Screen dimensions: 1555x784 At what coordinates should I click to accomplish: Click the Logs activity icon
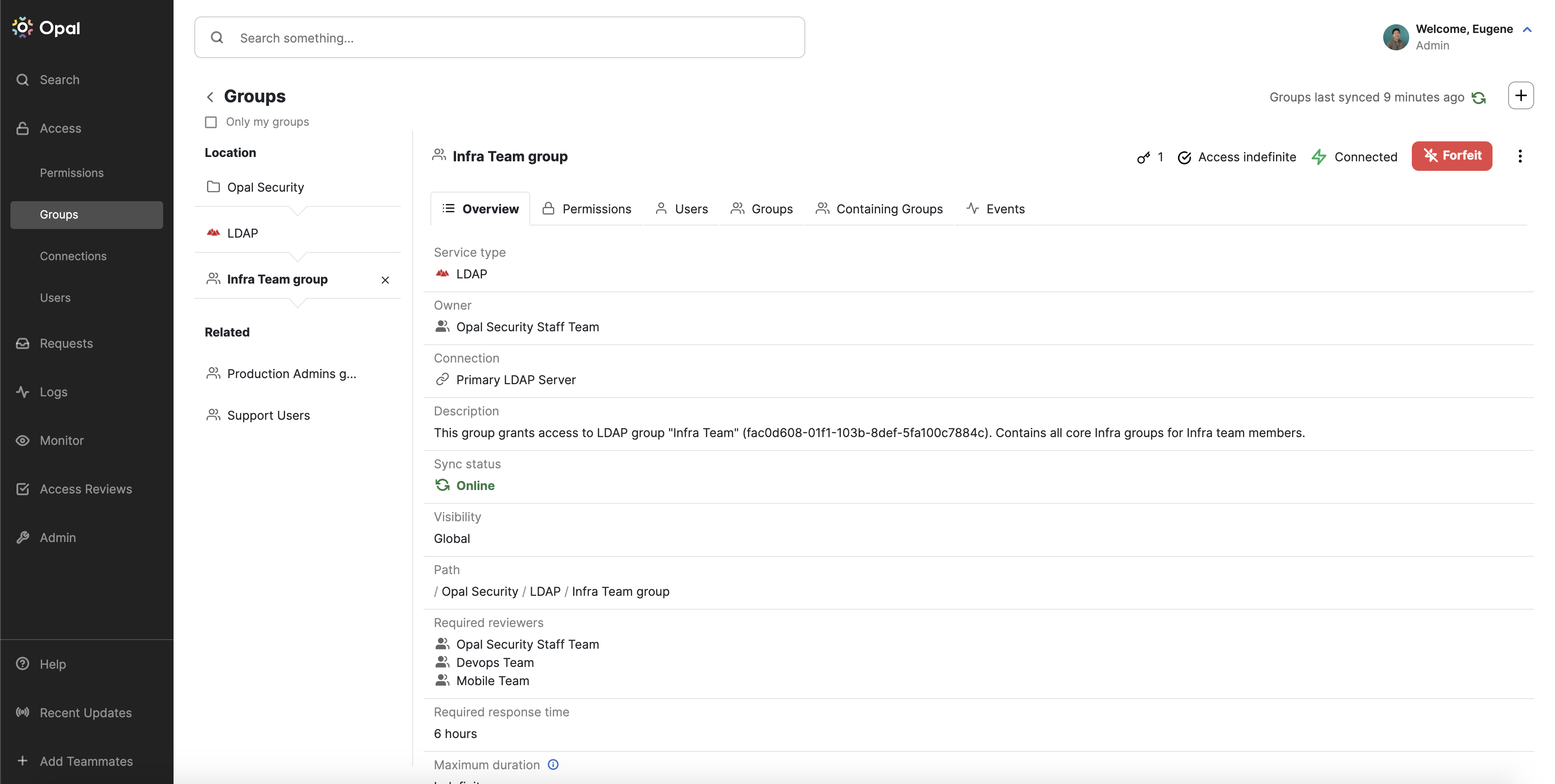pyautogui.click(x=22, y=392)
